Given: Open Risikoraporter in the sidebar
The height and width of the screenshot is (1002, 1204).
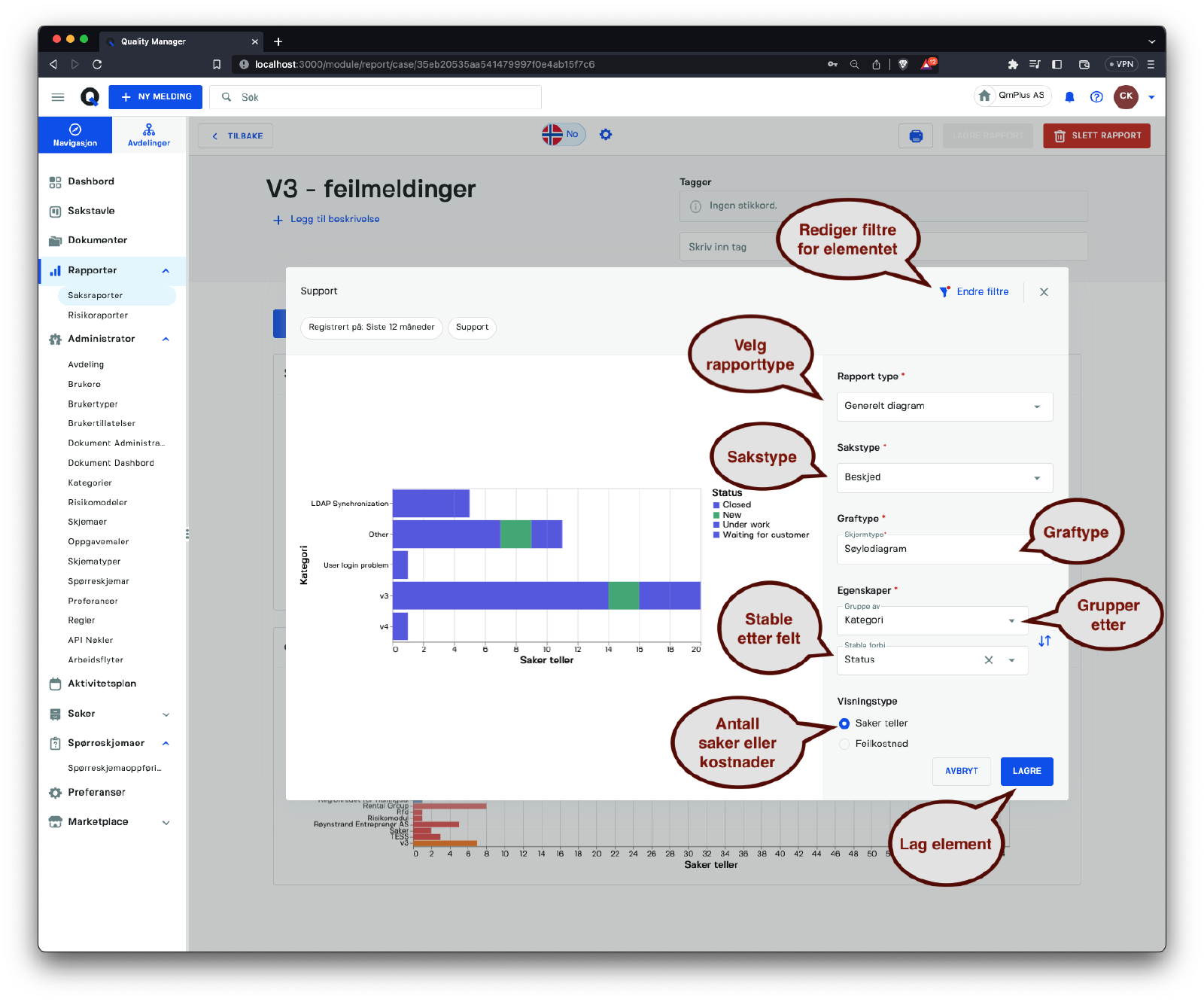Looking at the screenshot, I should [98, 315].
